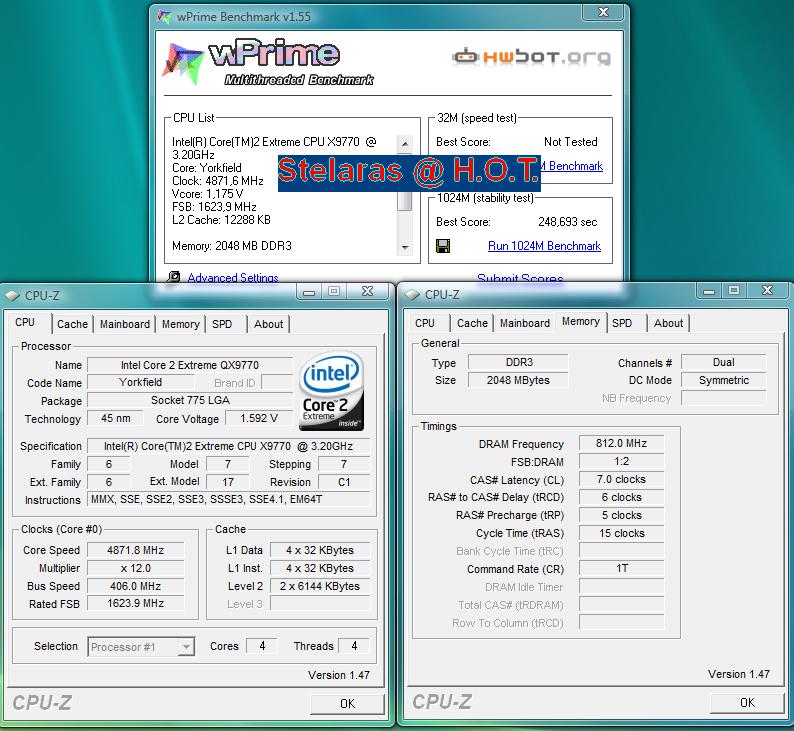The height and width of the screenshot is (731, 794).
Task: Click the DC Mode Symmetric field
Action: point(724,380)
